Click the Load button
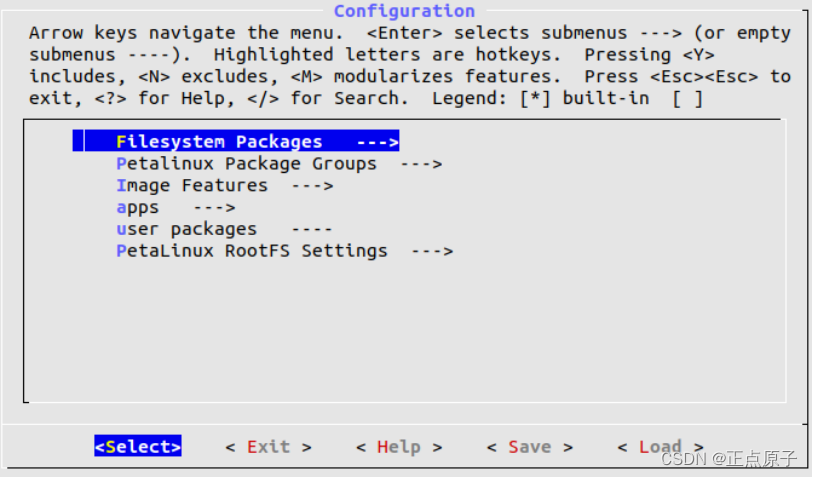 [x=660, y=447]
